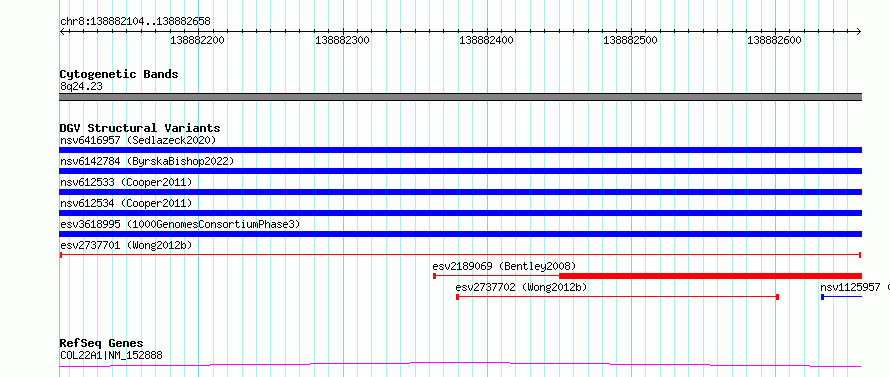Click ruler position 138882400

pos(486,40)
